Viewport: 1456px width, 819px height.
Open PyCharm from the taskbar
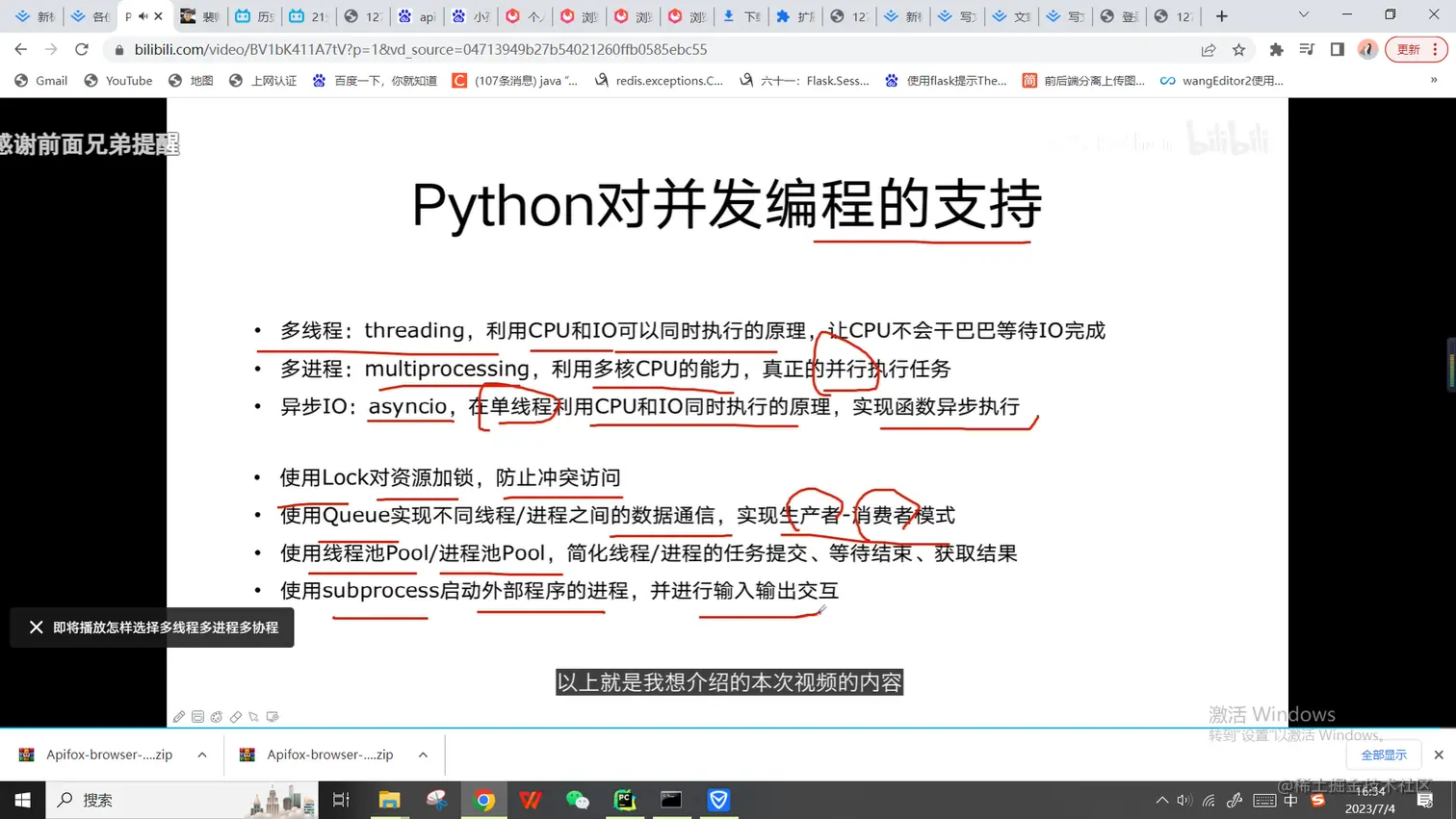tap(625, 800)
